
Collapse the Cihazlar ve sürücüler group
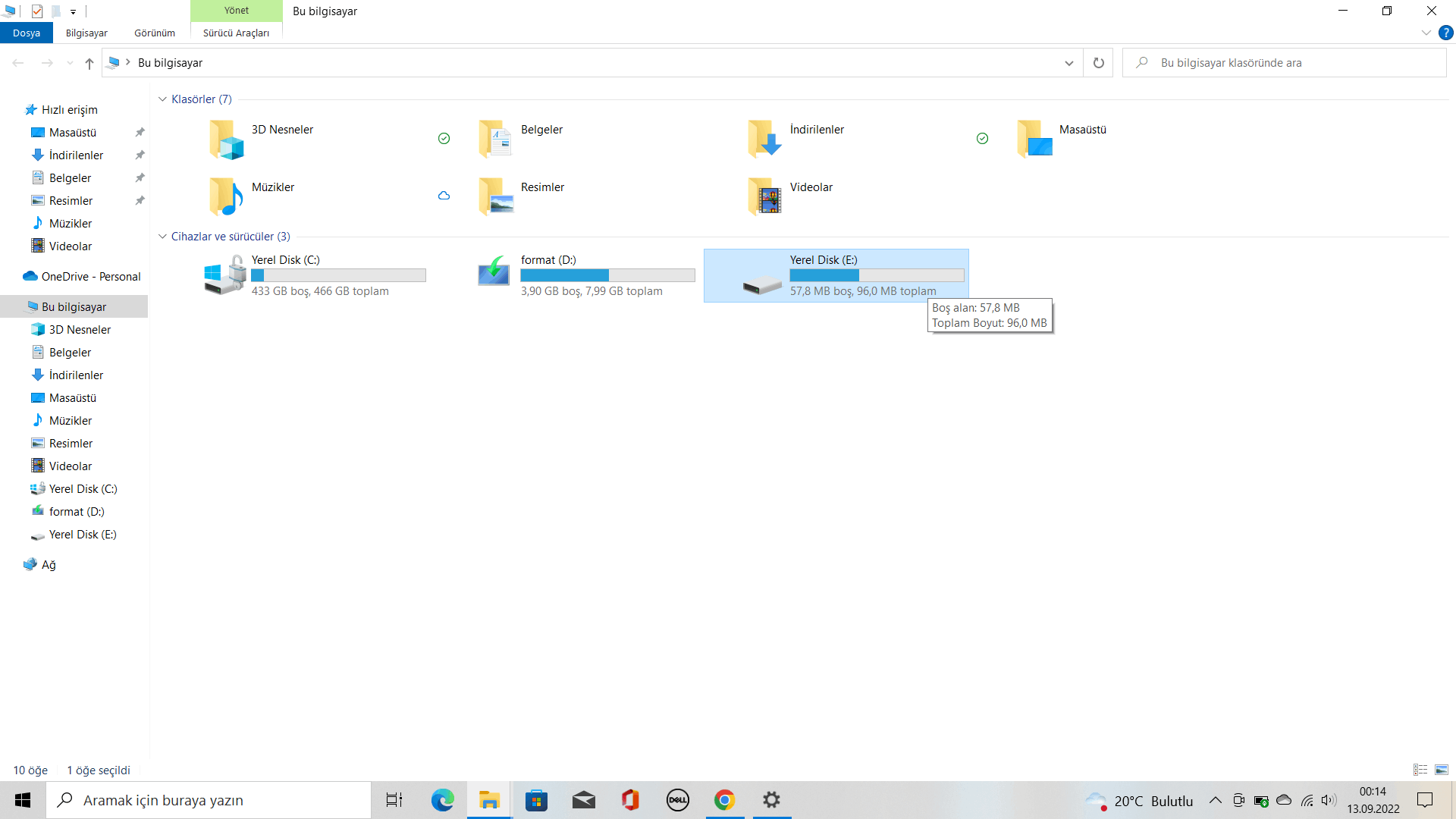click(x=162, y=237)
